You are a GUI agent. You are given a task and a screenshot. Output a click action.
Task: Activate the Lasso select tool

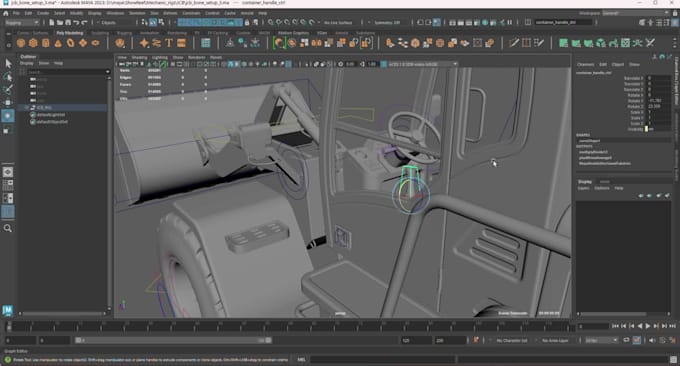[8, 77]
